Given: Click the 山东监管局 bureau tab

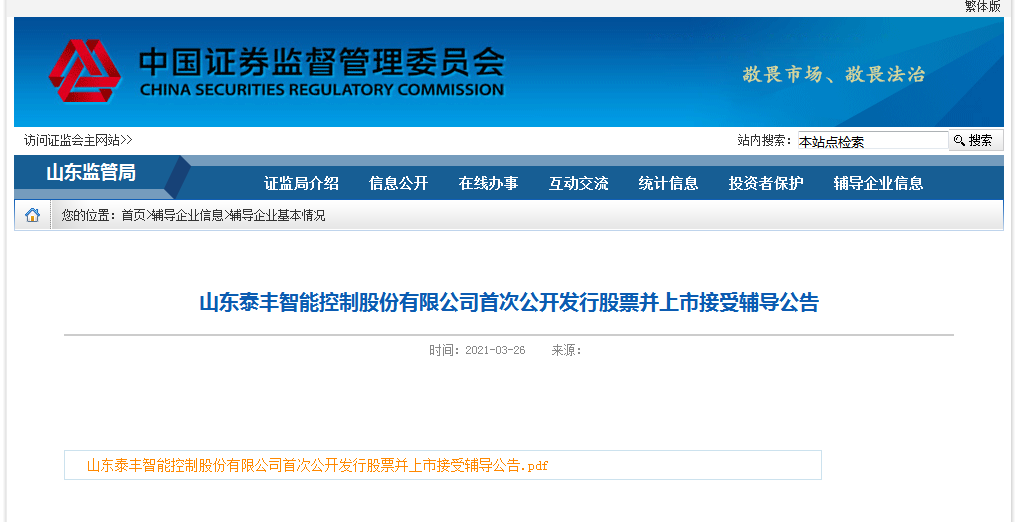Looking at the screenshot, I should pos(91,173).
